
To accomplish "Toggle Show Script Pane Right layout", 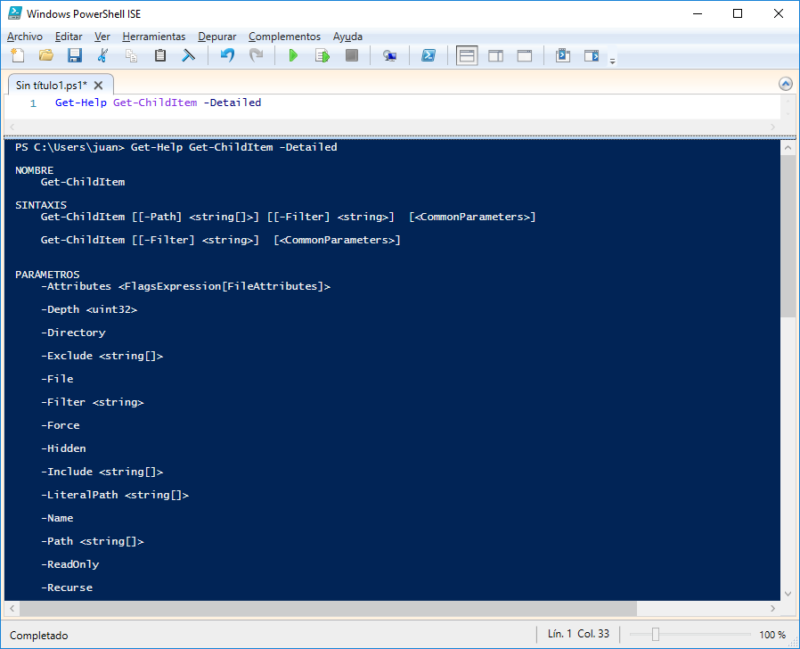I will point(496,55).
